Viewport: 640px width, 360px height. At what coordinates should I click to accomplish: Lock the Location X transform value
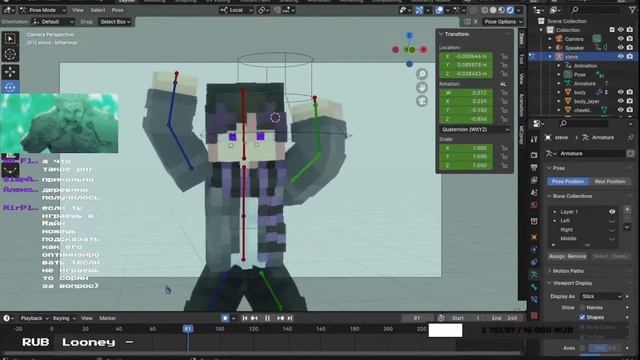click(504, 56)
